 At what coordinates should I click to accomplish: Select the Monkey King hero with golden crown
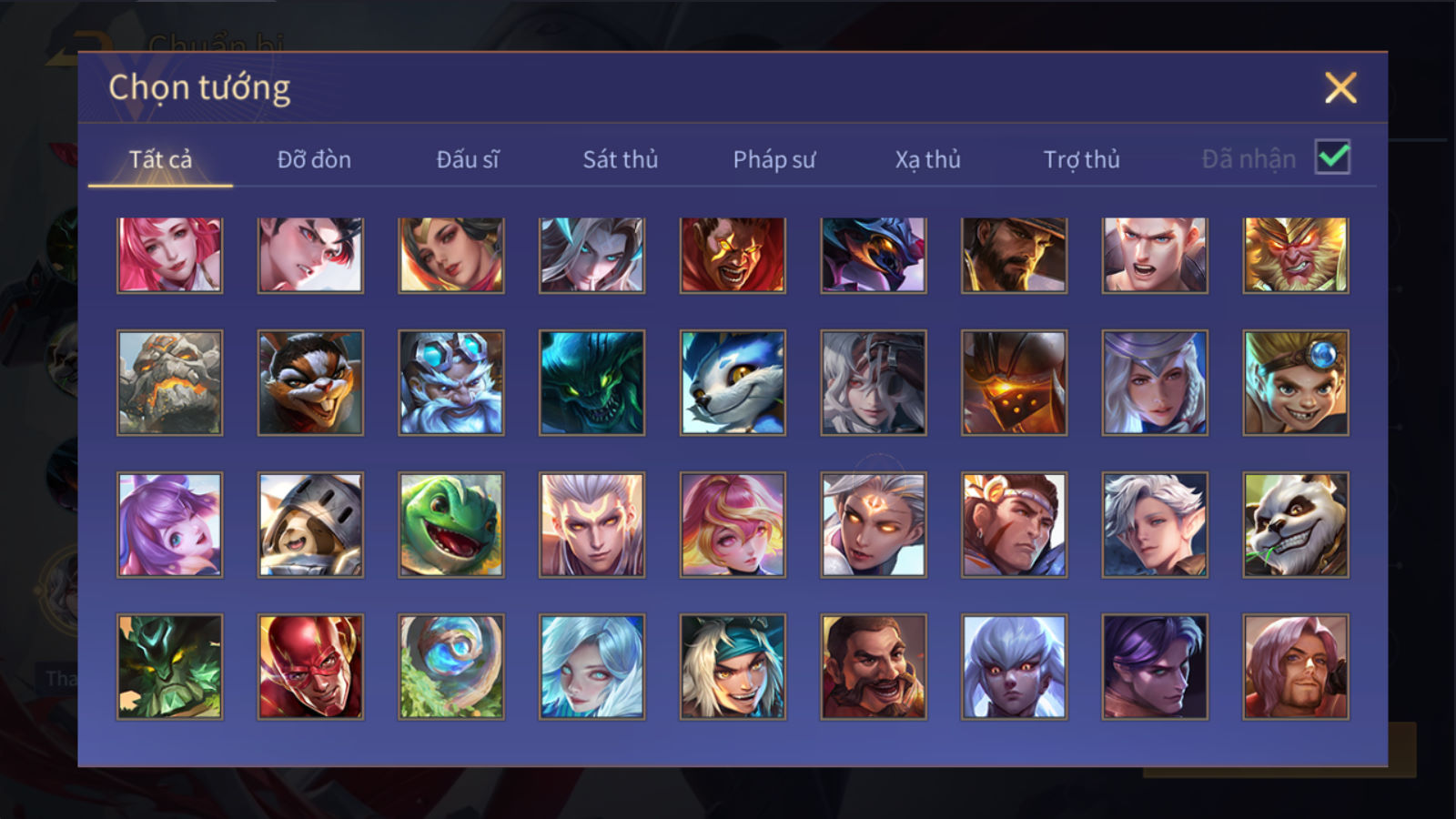tap(1296, 255)
